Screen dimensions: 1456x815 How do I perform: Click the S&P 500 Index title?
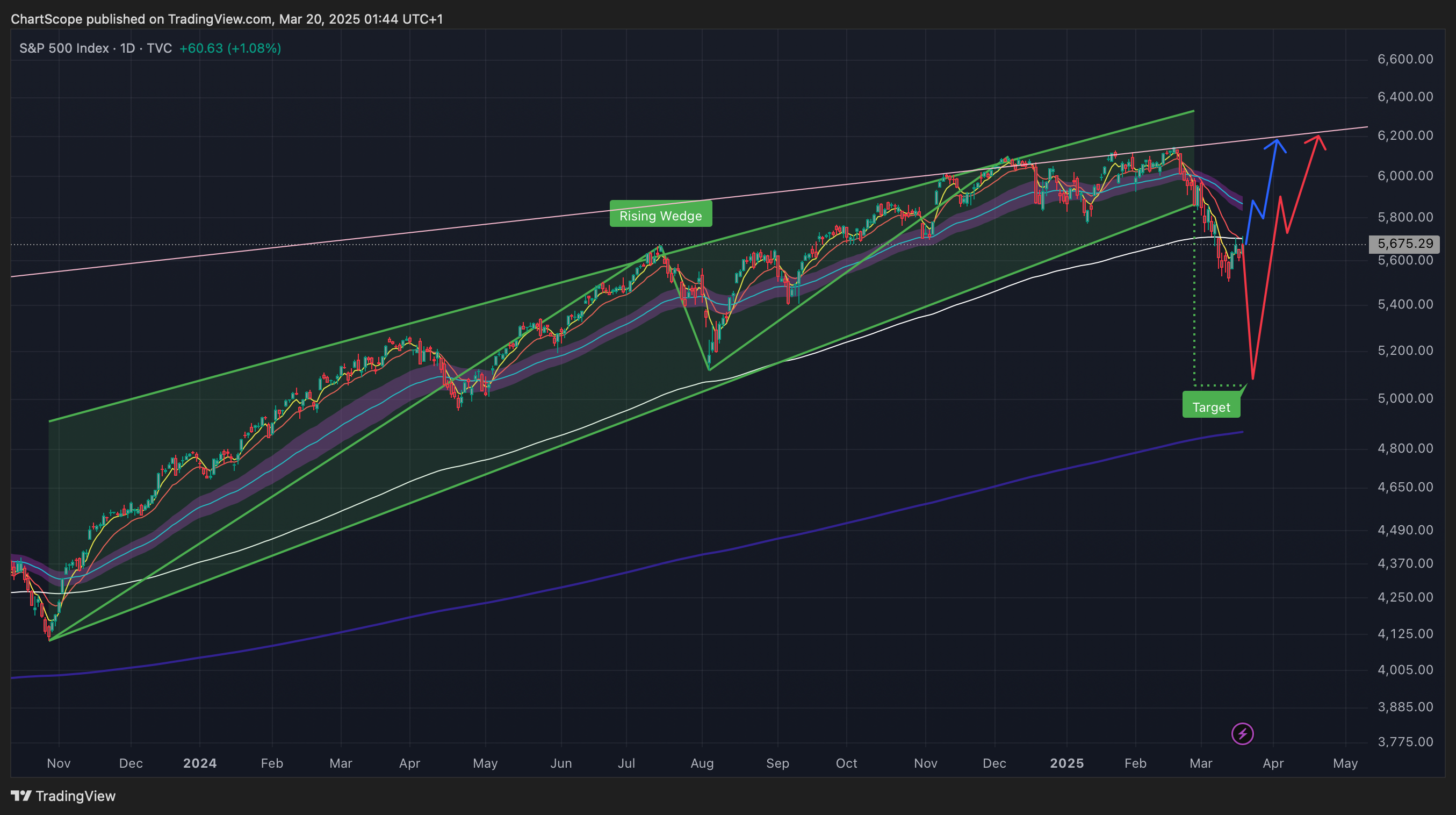pyautogui.click(x=64, y=48)
